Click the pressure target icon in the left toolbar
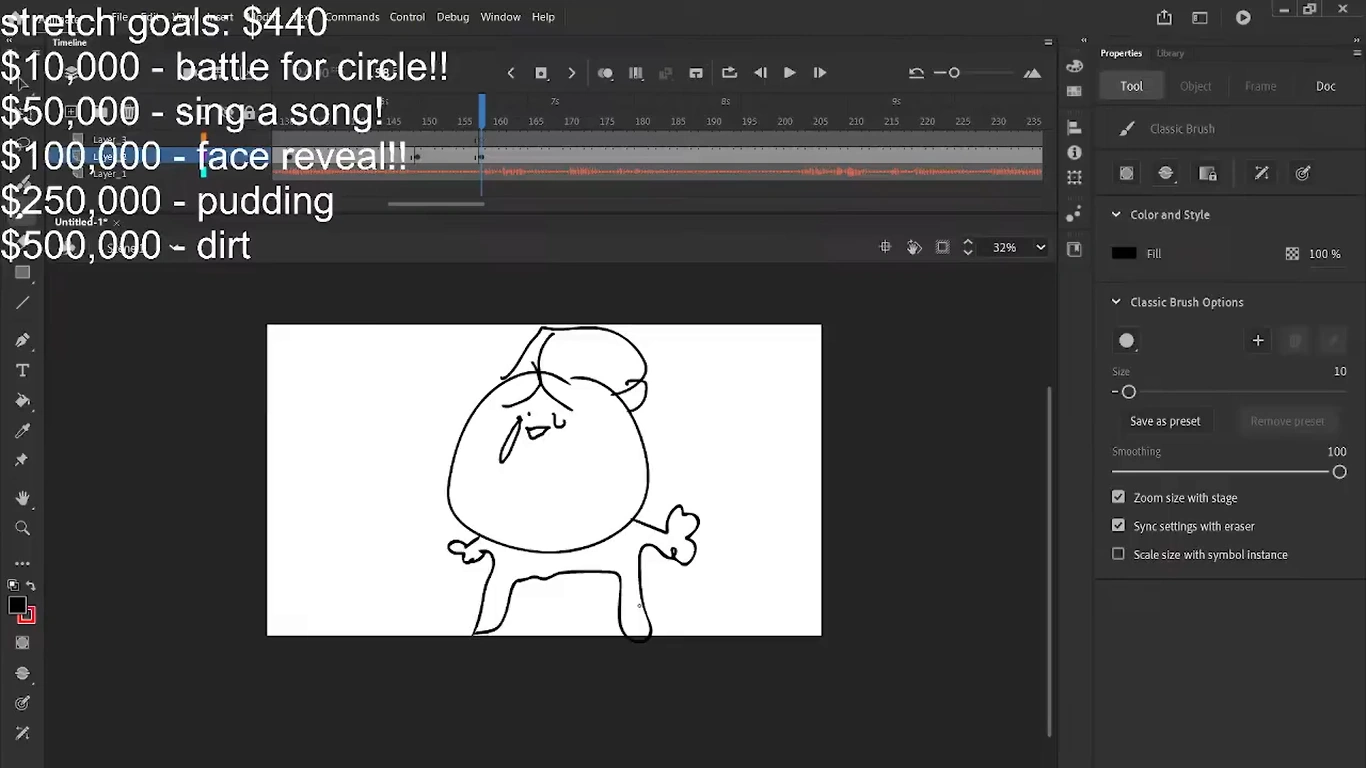This screenshot has width=1366, height=768. pos(22,703)
